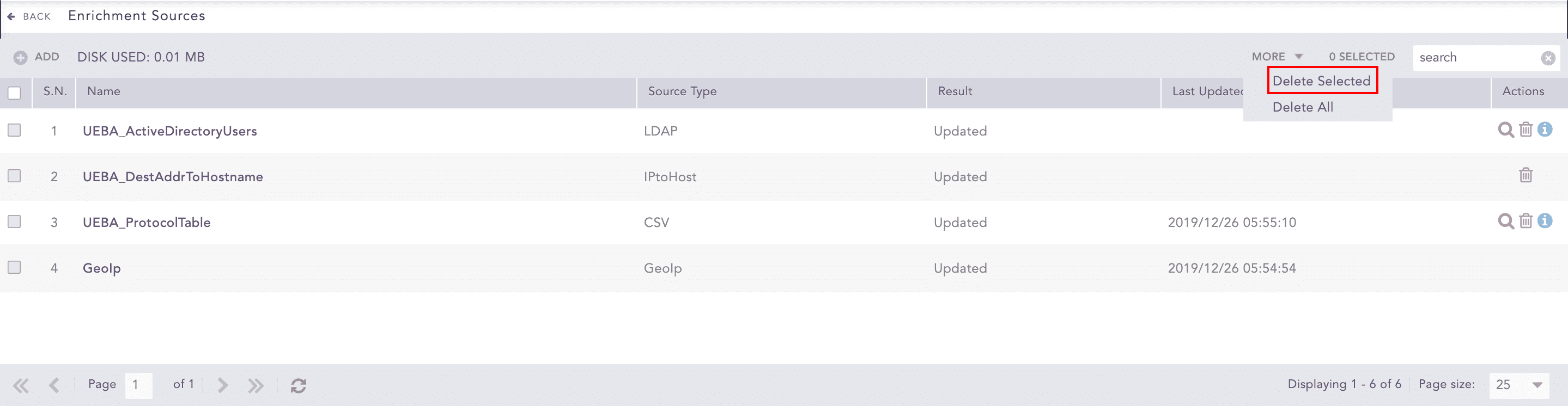Screen dimensions: 1568x406
Task: Click inside the search input field
Action: coord(1473,57)
